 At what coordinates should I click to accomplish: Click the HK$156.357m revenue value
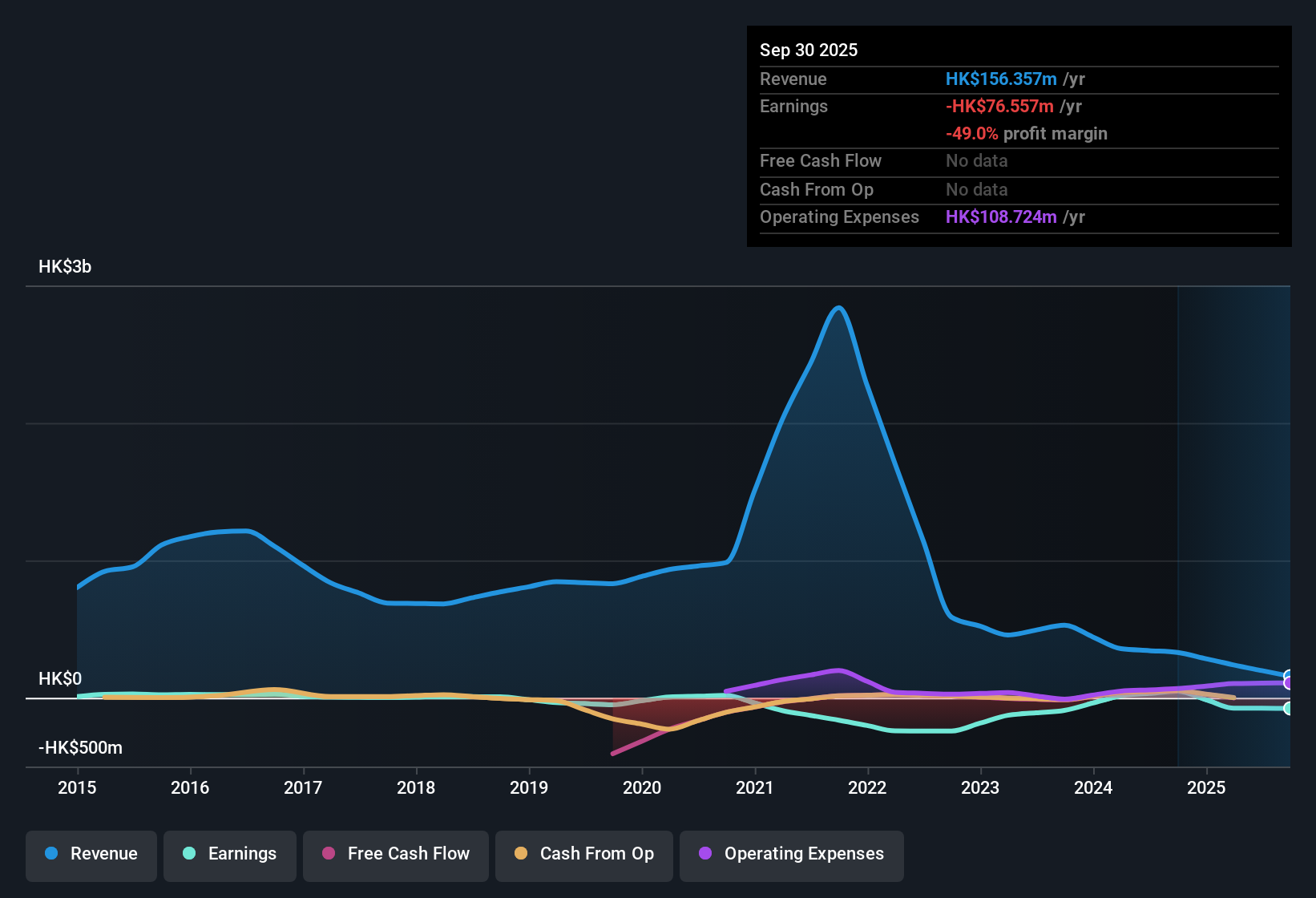pyautogui.click(x=1001, y=79)
